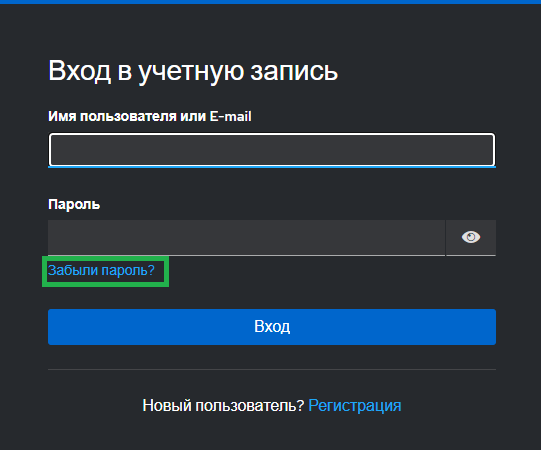Toggle password visibility with the eye button
This screenshot has width=541, height=450.
(471, 237)
